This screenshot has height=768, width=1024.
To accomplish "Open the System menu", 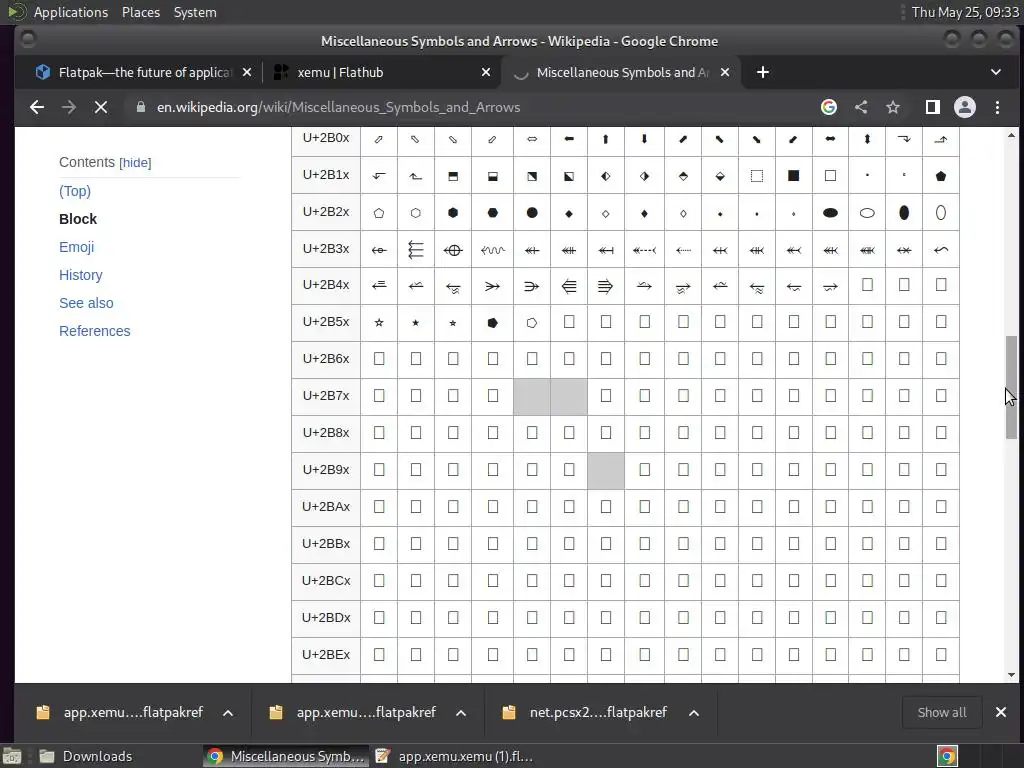I will click(195, 12).
